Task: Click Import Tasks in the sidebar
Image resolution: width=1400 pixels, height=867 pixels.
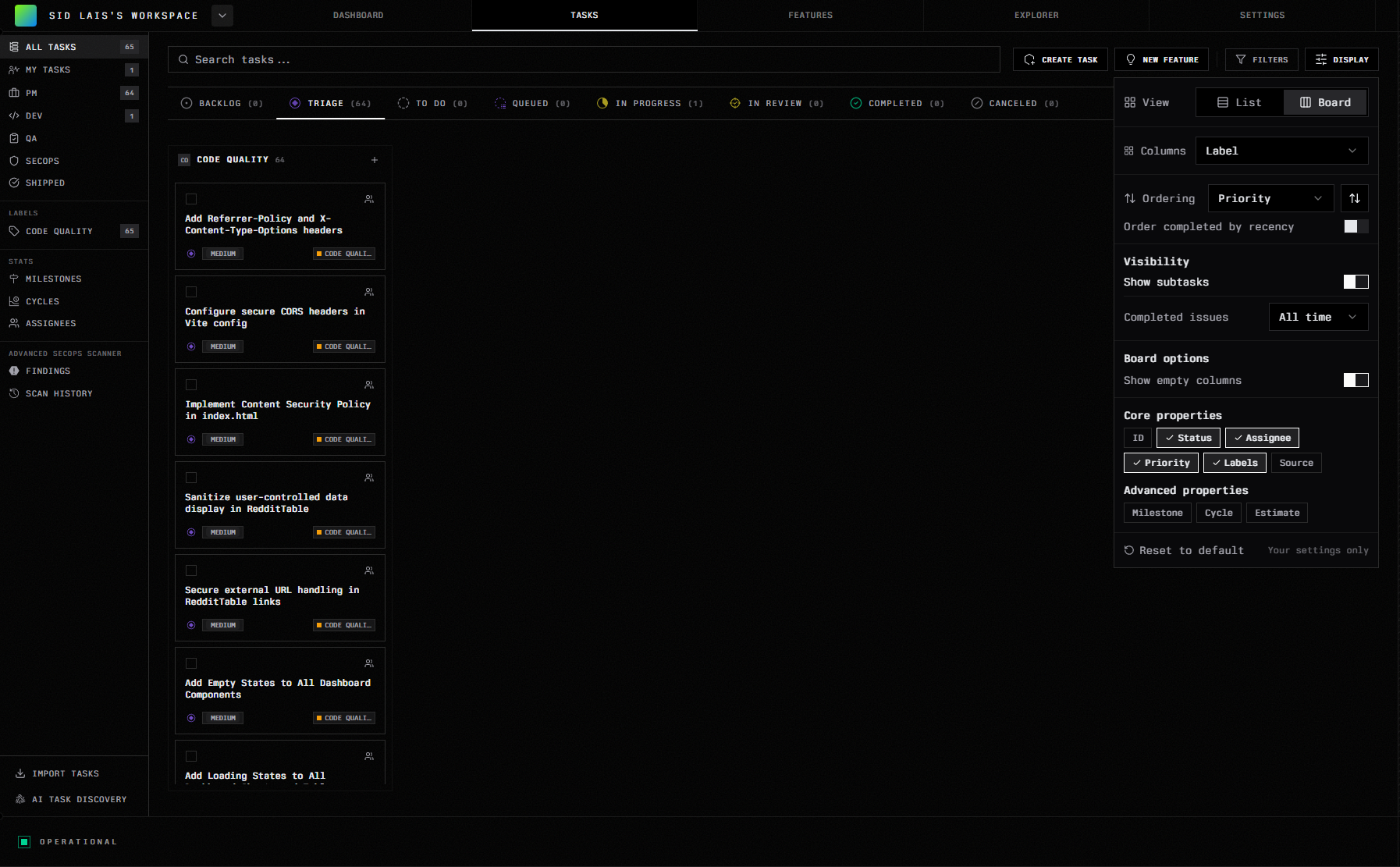Action: click(66, 774)
